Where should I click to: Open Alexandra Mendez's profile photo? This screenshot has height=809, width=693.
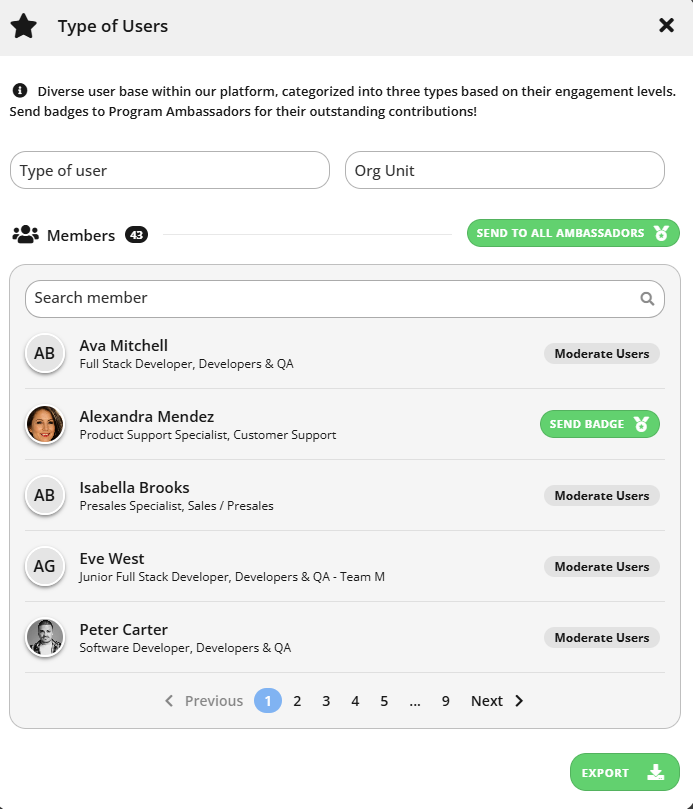[45, 424]
